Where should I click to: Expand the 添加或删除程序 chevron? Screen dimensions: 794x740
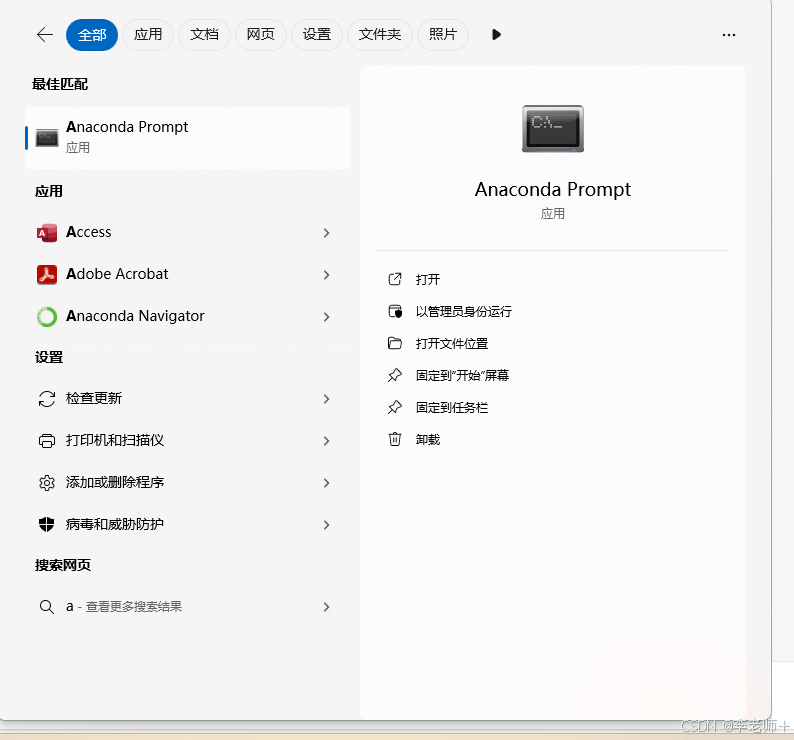(327, 483)
